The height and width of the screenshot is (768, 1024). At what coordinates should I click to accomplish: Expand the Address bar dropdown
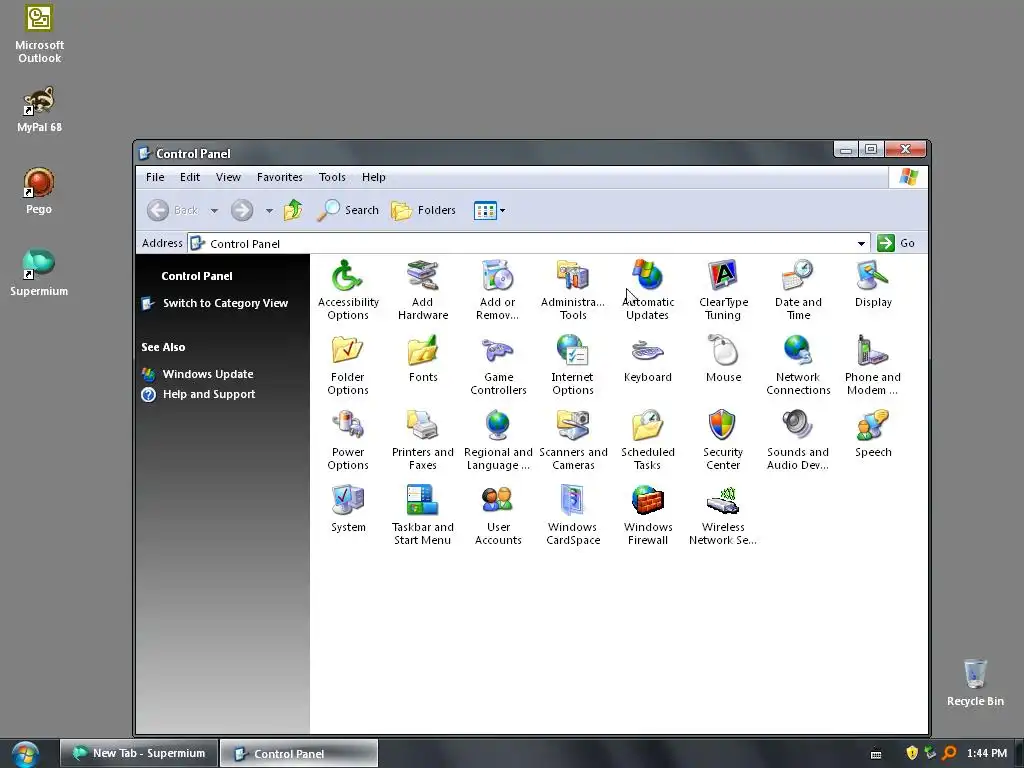click(x=861, y=244)
